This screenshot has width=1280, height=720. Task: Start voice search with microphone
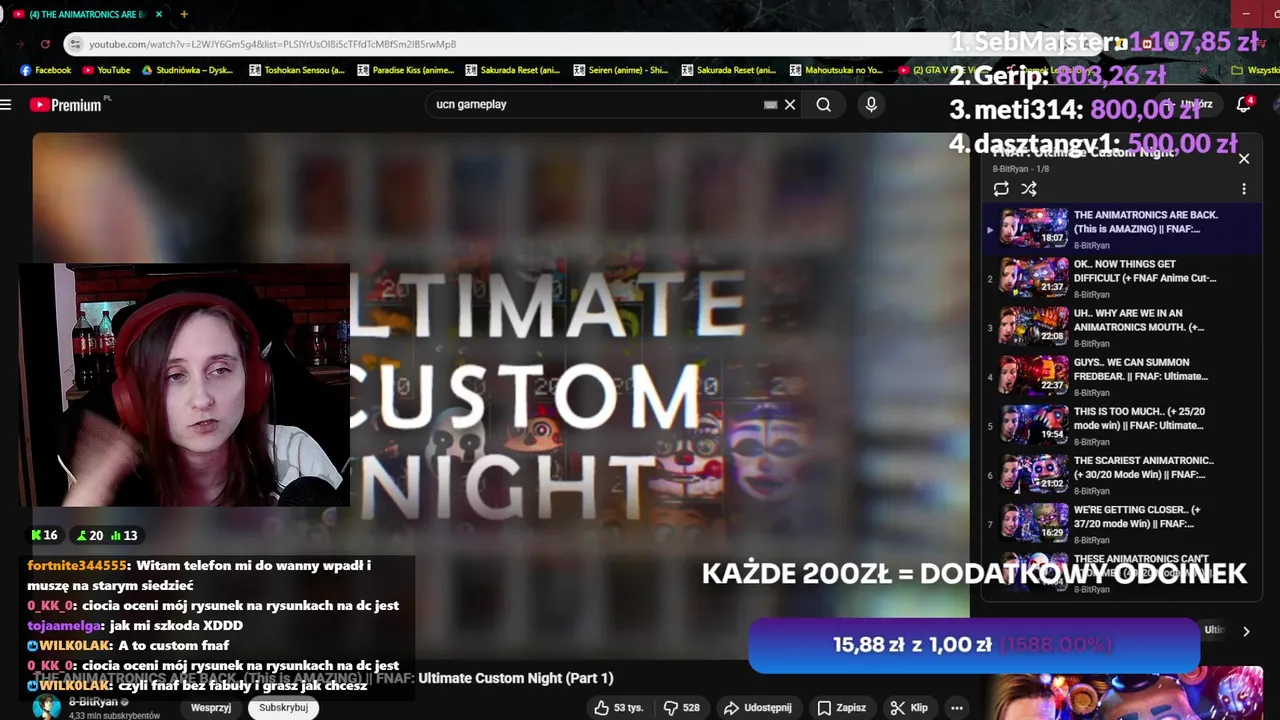tap(871, 104)
